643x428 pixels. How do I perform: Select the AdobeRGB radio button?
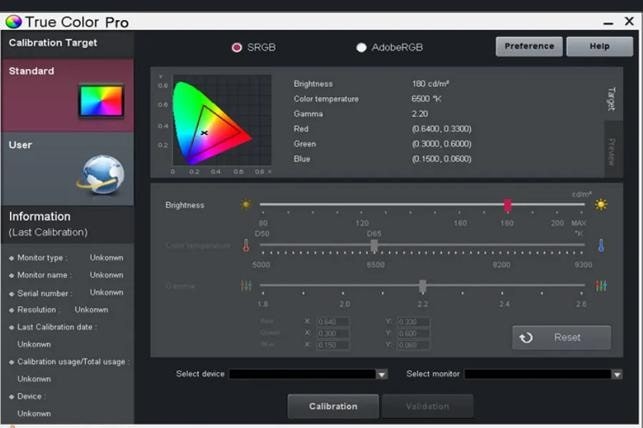361,48
